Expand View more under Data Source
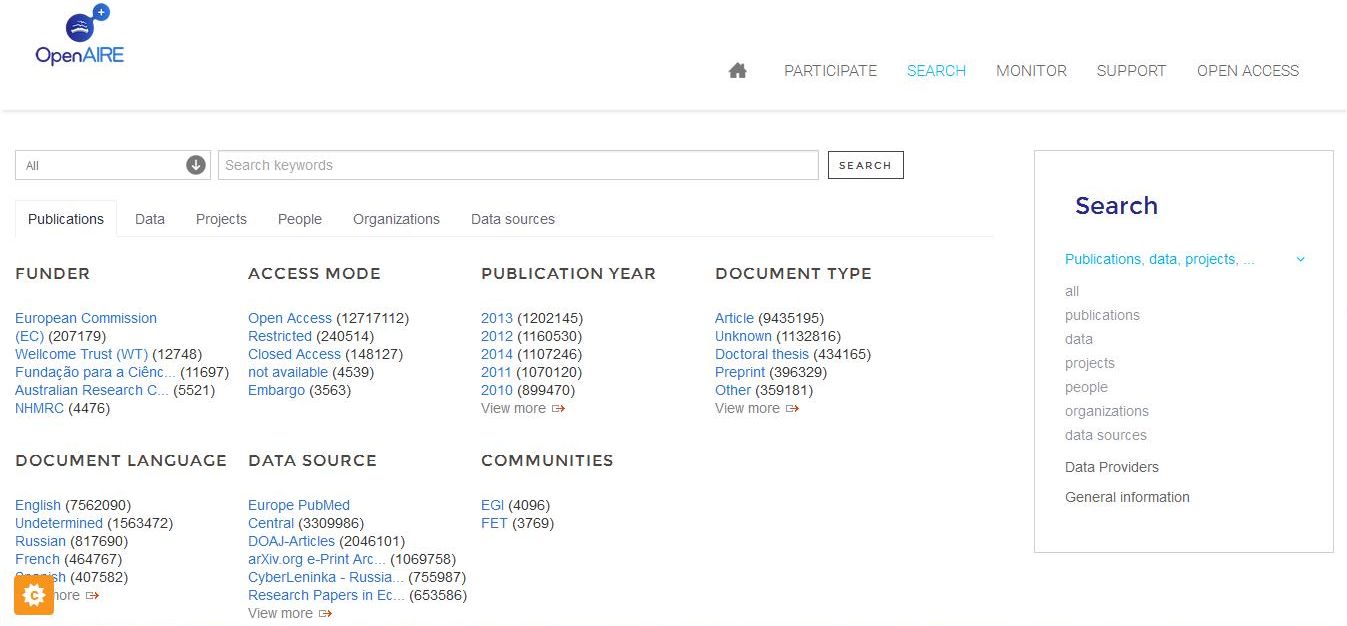Viewport: 1347px width, 626px height. point(290,613)
